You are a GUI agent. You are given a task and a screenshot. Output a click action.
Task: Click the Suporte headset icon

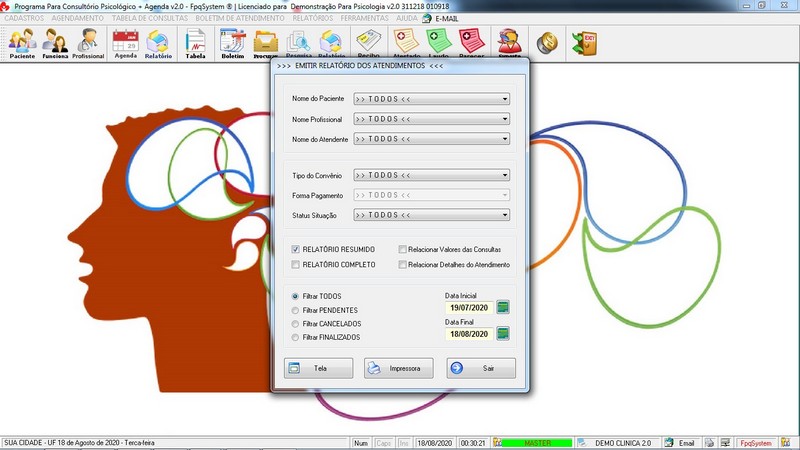(x=509, y=43)
